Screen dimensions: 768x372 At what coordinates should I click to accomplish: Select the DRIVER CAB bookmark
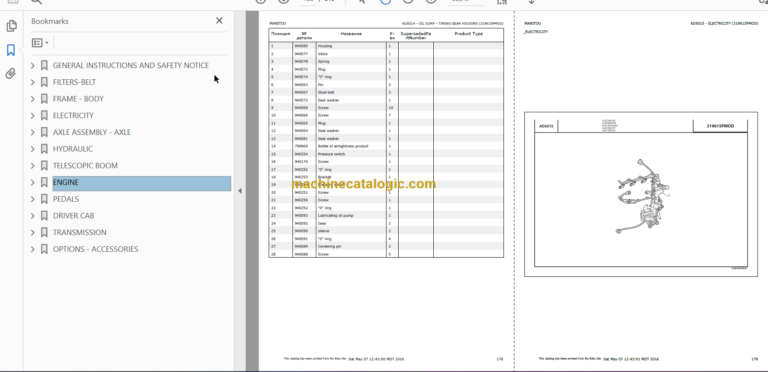pyautogui.click(x=73, y=216)
